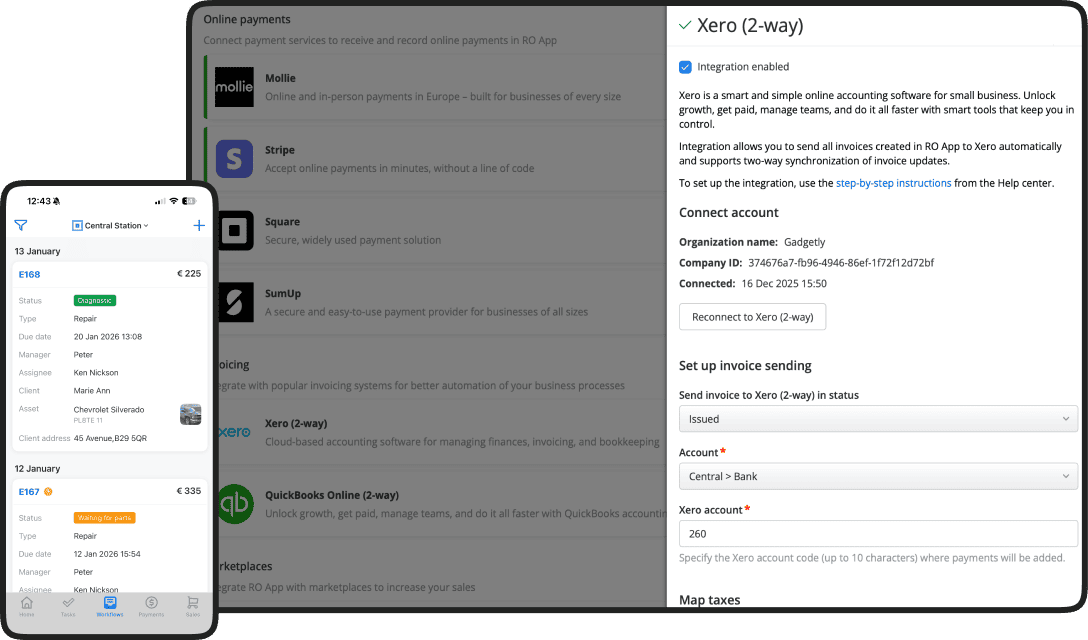
Task: Collapse the Xero (2-way) panel chevron
Action: [x=685, y=25]
